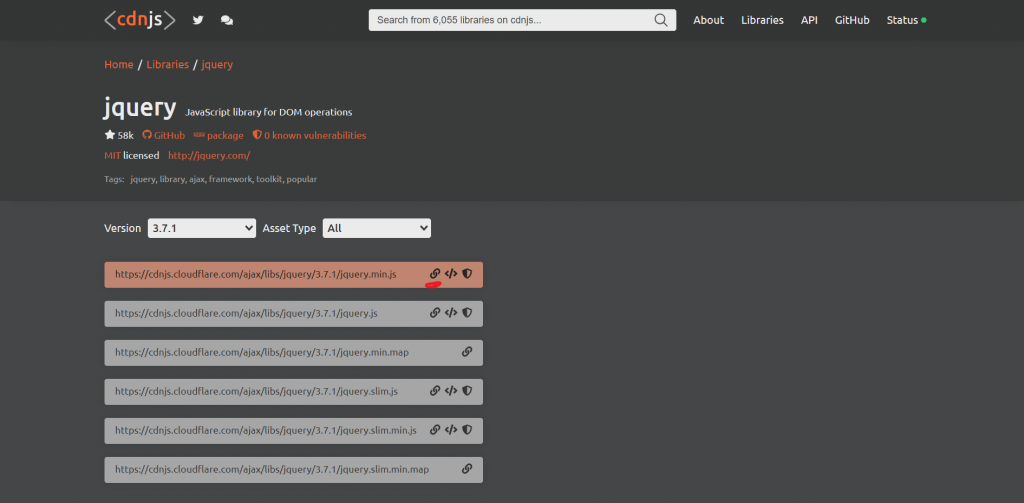
Task: Click the cdnjs logo
Action: click(140, 20)
